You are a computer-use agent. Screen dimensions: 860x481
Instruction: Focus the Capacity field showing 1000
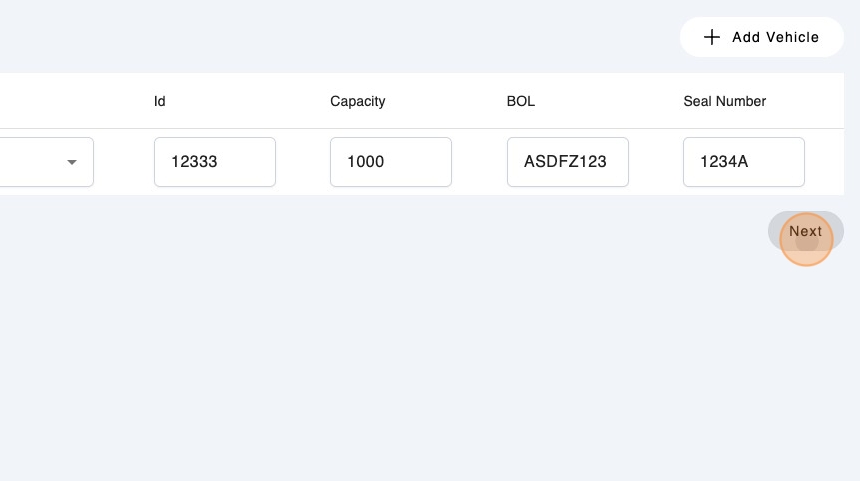pos(391,162)
